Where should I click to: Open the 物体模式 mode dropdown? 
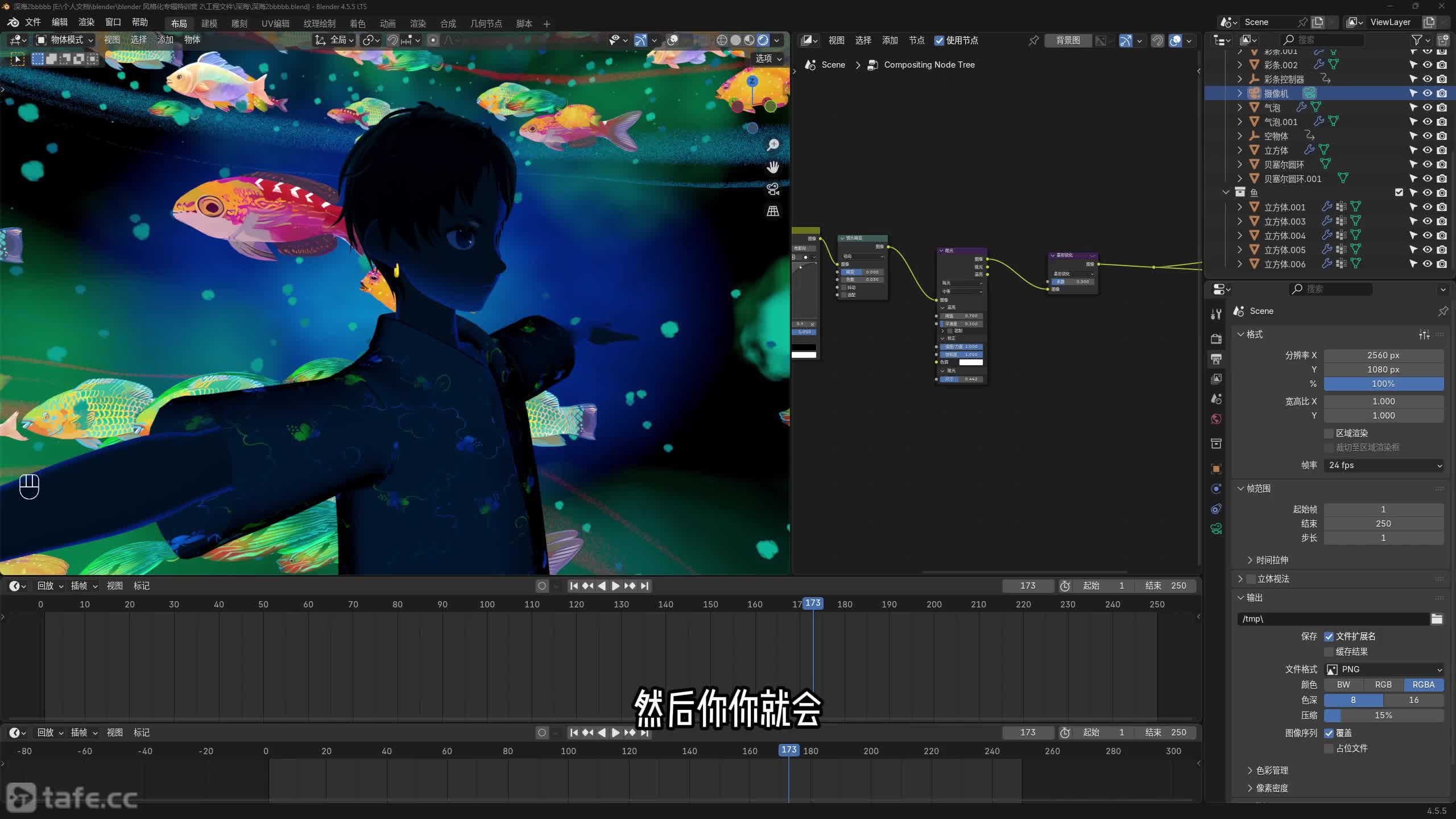pyautogui.click(x=65, y=40)
